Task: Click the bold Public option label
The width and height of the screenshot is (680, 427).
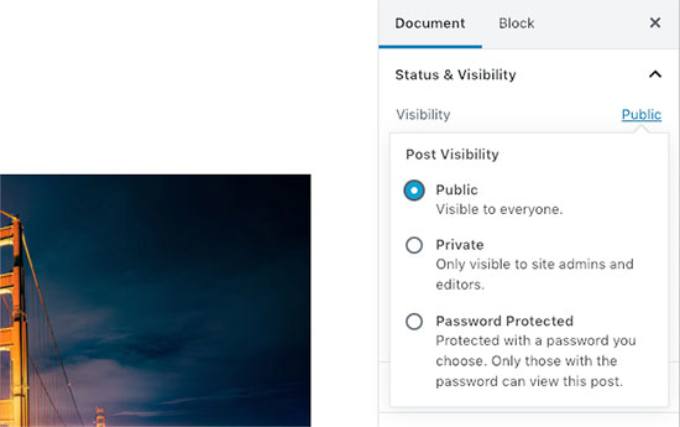Action: [457, 190]
